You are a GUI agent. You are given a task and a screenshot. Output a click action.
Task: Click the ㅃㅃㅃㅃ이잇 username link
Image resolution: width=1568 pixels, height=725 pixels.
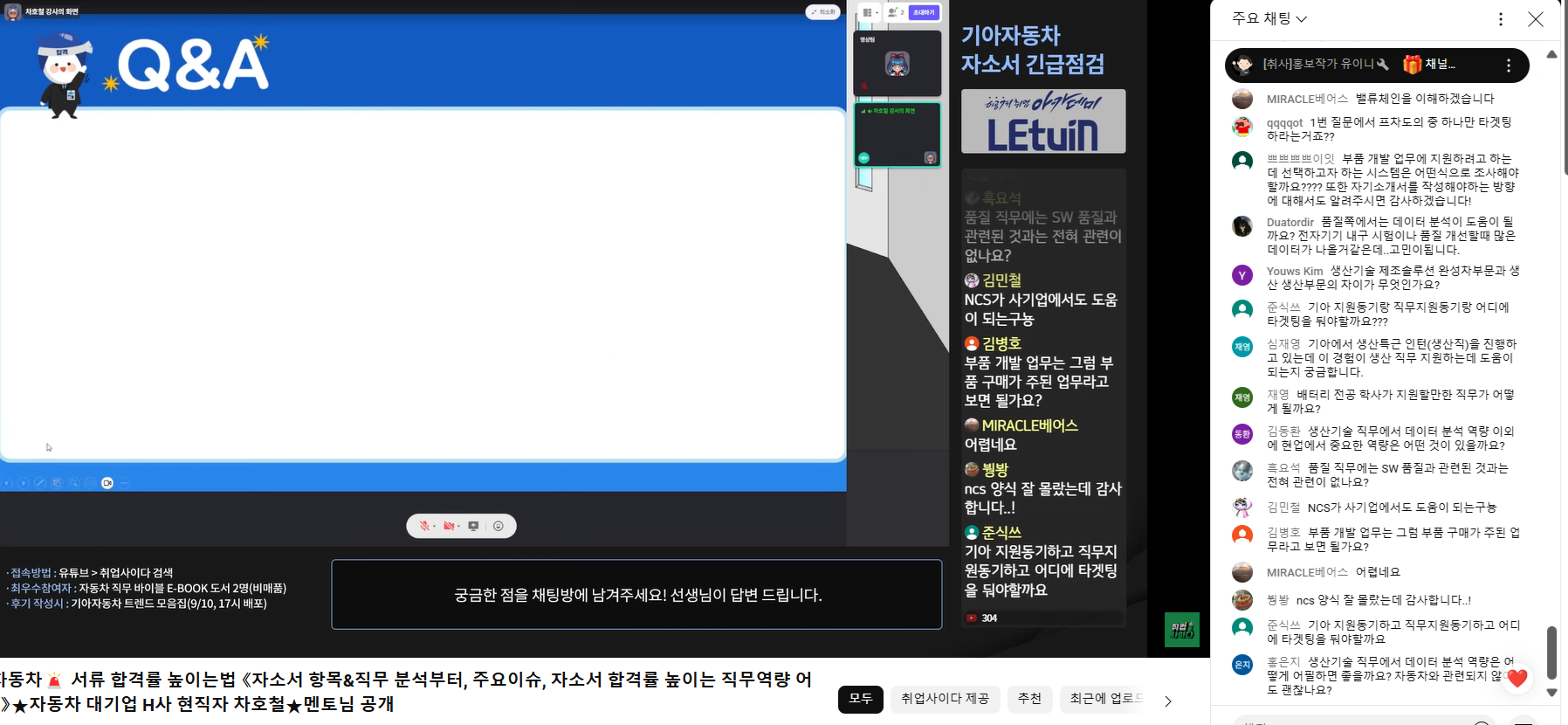pyautogui.click(x=1301, y=159)
